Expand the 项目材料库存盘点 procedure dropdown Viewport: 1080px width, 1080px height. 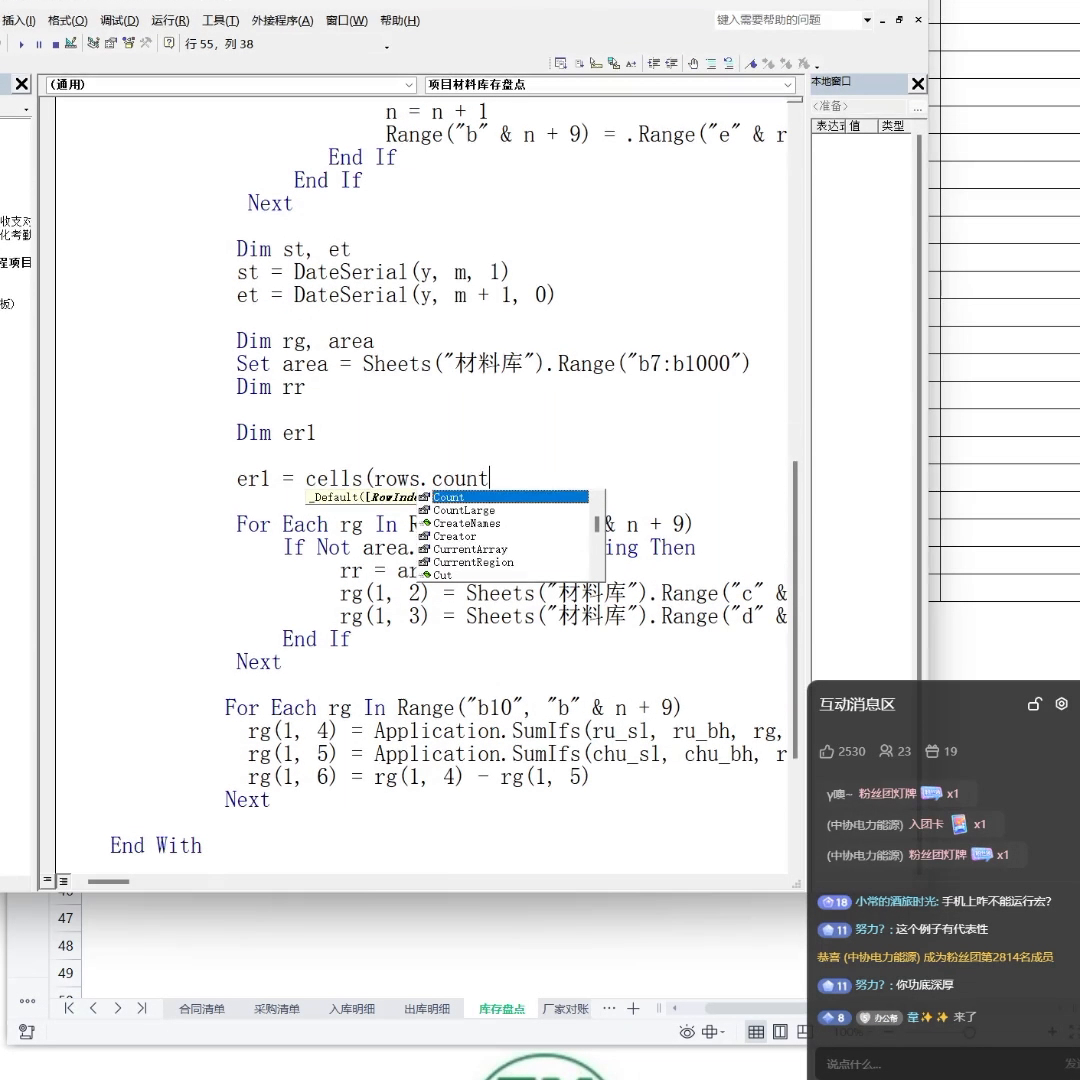(787, 85)
